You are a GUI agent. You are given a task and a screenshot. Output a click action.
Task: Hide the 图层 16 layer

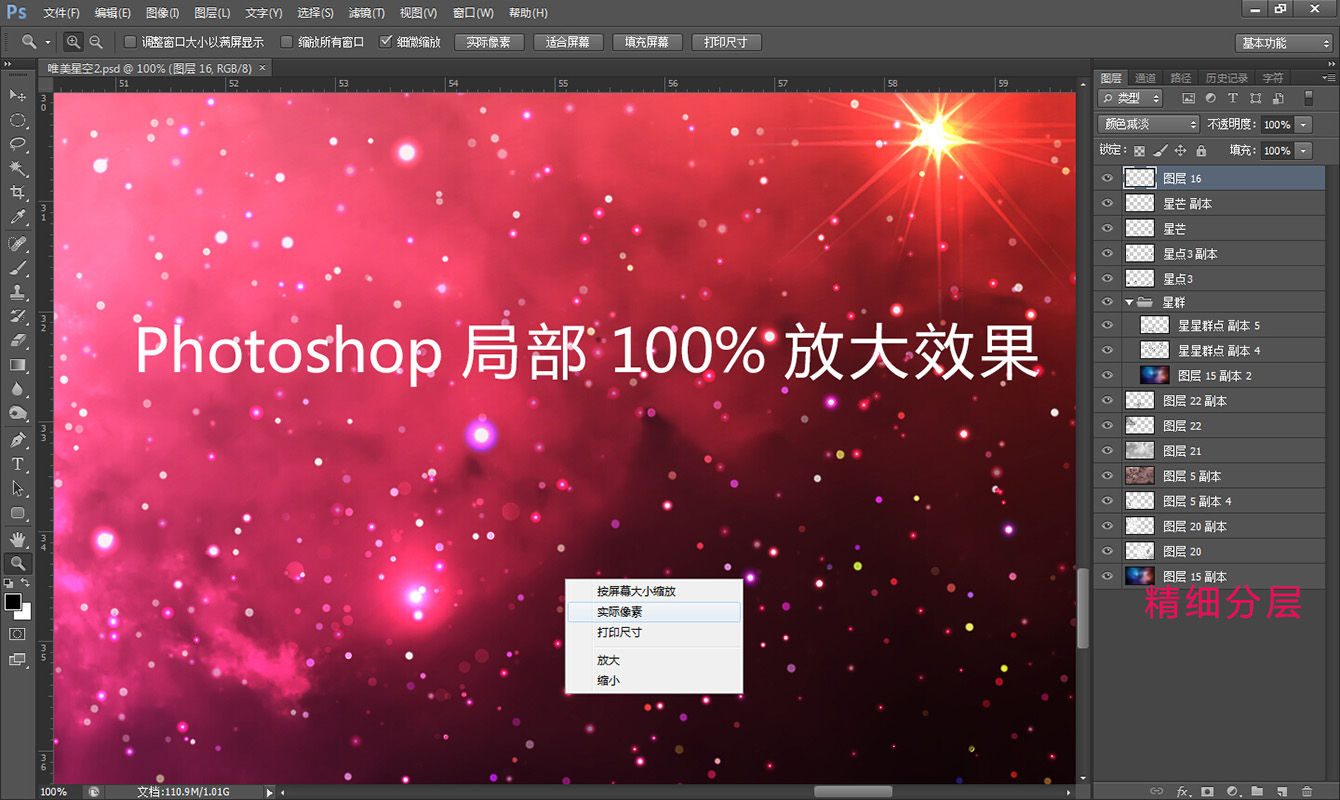[1107, 178]
